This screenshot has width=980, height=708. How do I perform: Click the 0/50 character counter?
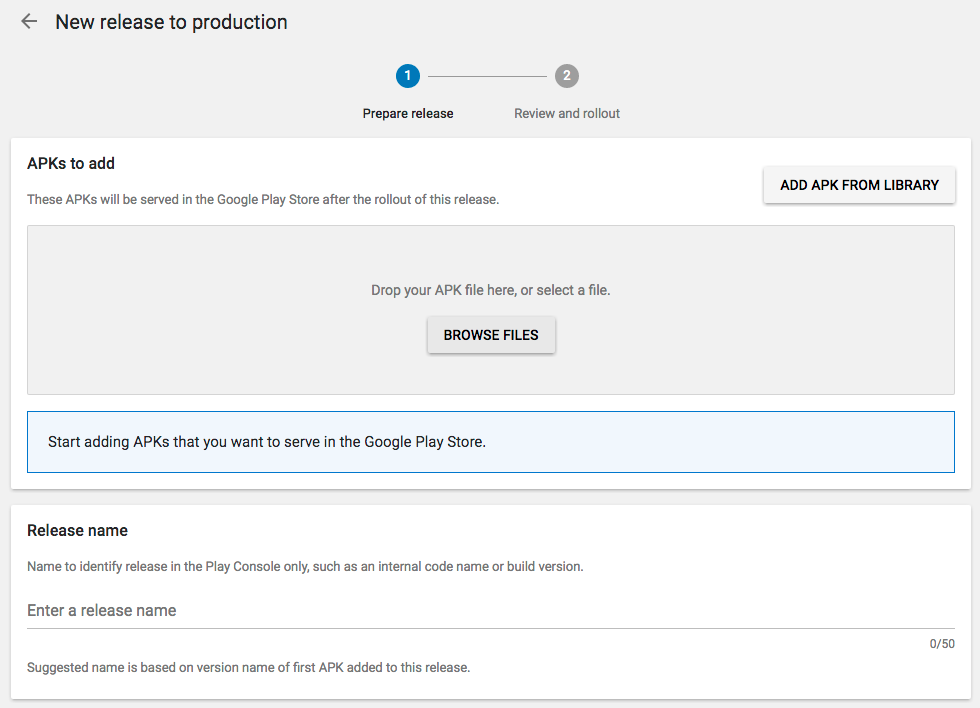[941, 644]
